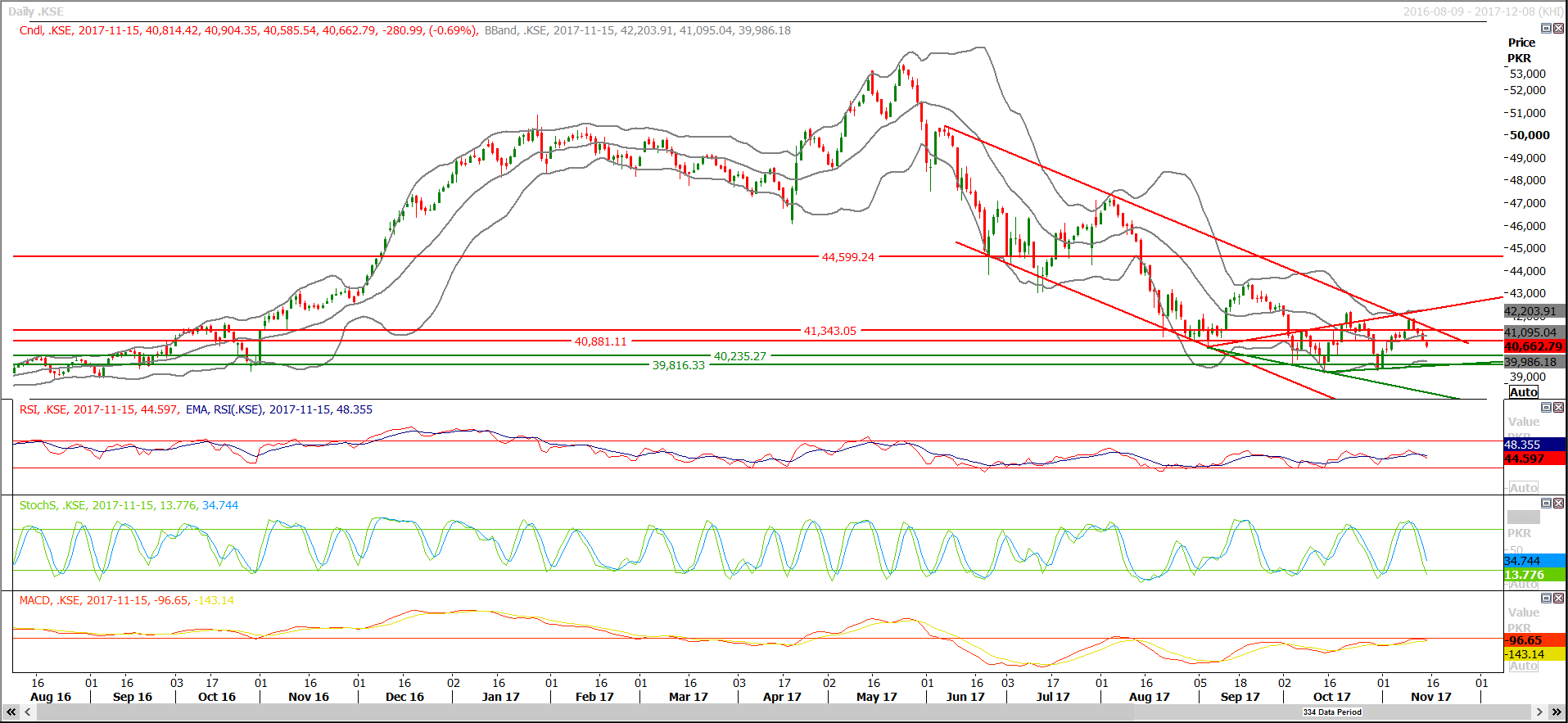Step the chart forward with the single-right arrow
This screenshot has width=1568, height=723.
point(1539,712)
